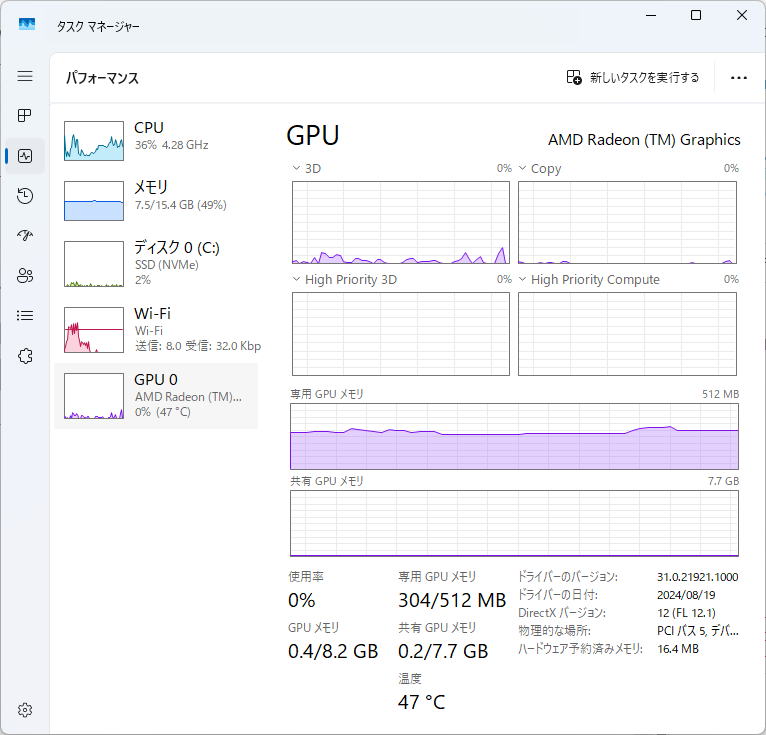
Task: Open the App history page icon
Action: pos(25,196)
